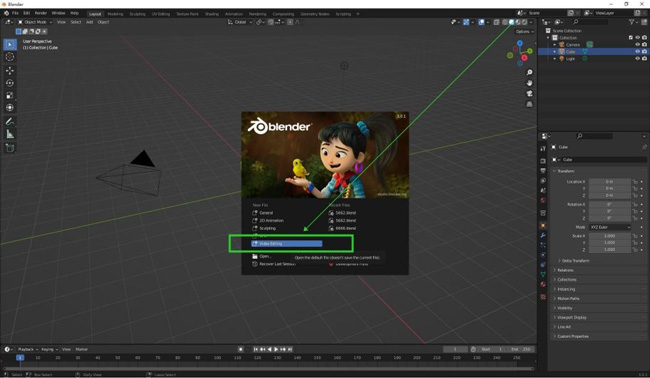Activate the Move tool
This screenshot has height=378, width=650.
[x=10, y=71]
